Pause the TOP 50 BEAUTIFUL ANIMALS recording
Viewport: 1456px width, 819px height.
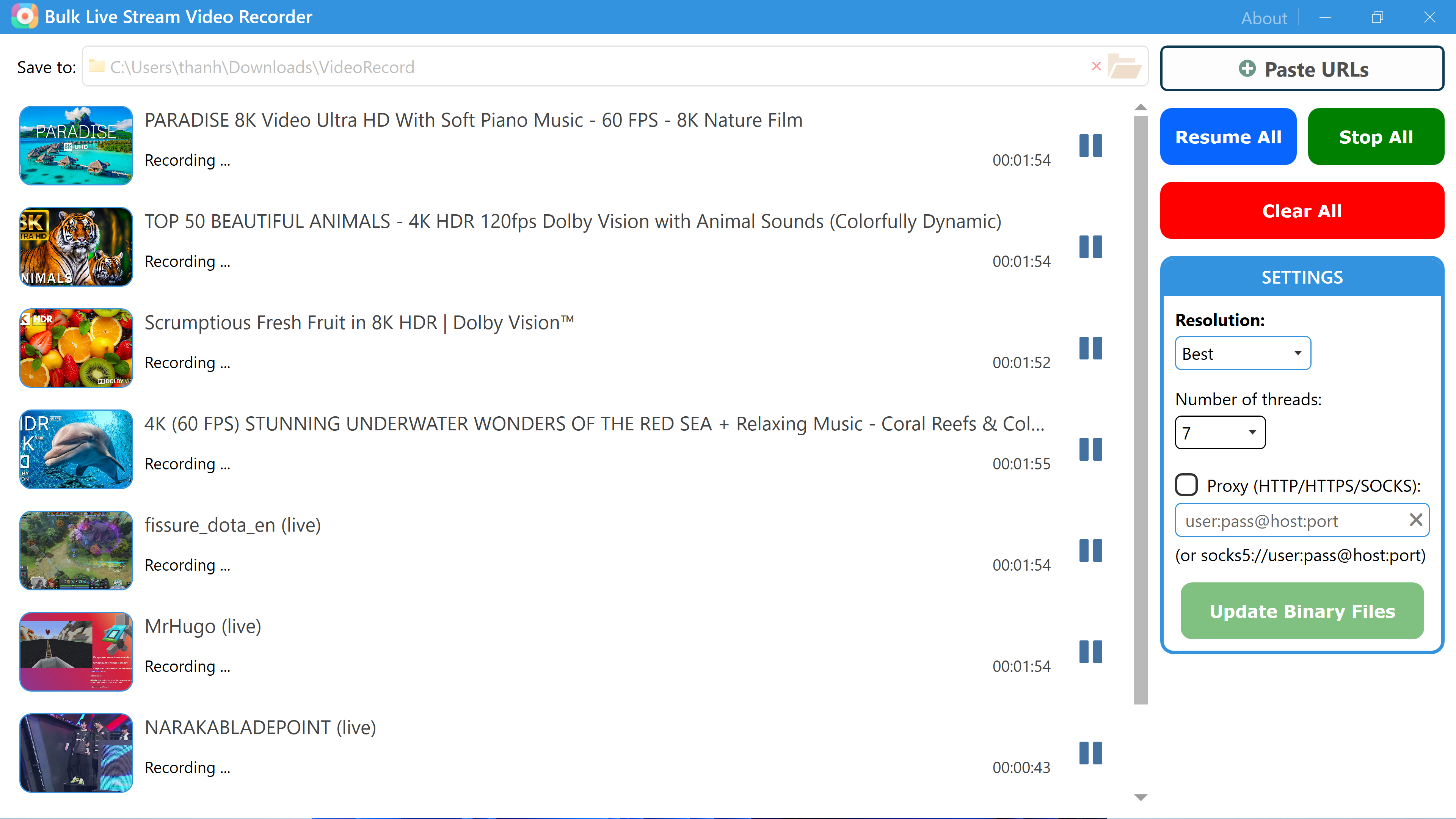1090,247
